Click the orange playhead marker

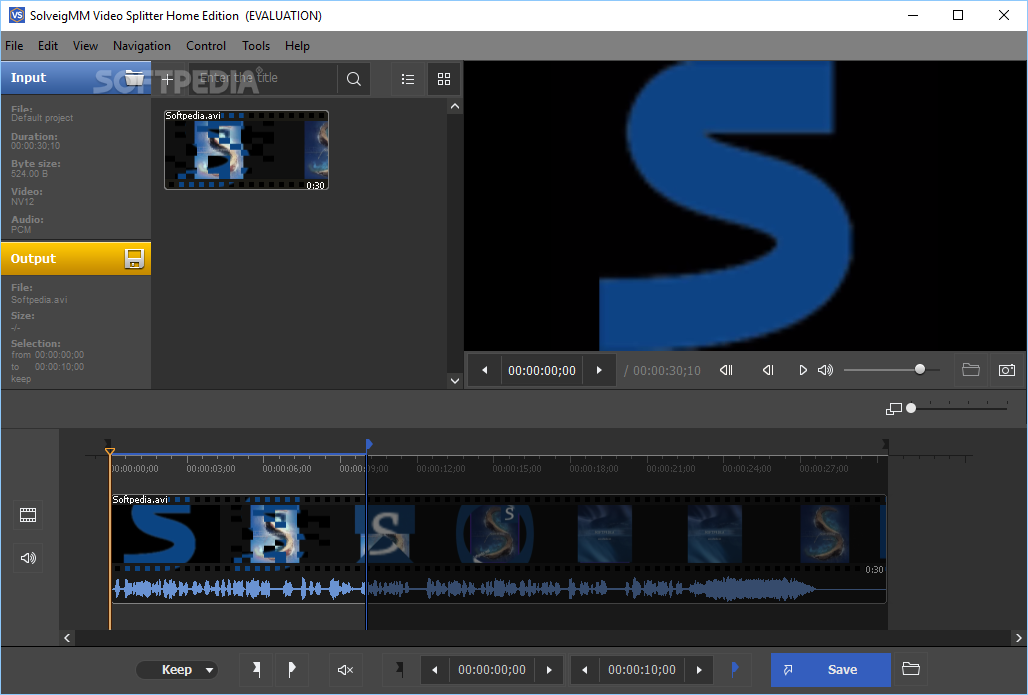coord(110,451)
